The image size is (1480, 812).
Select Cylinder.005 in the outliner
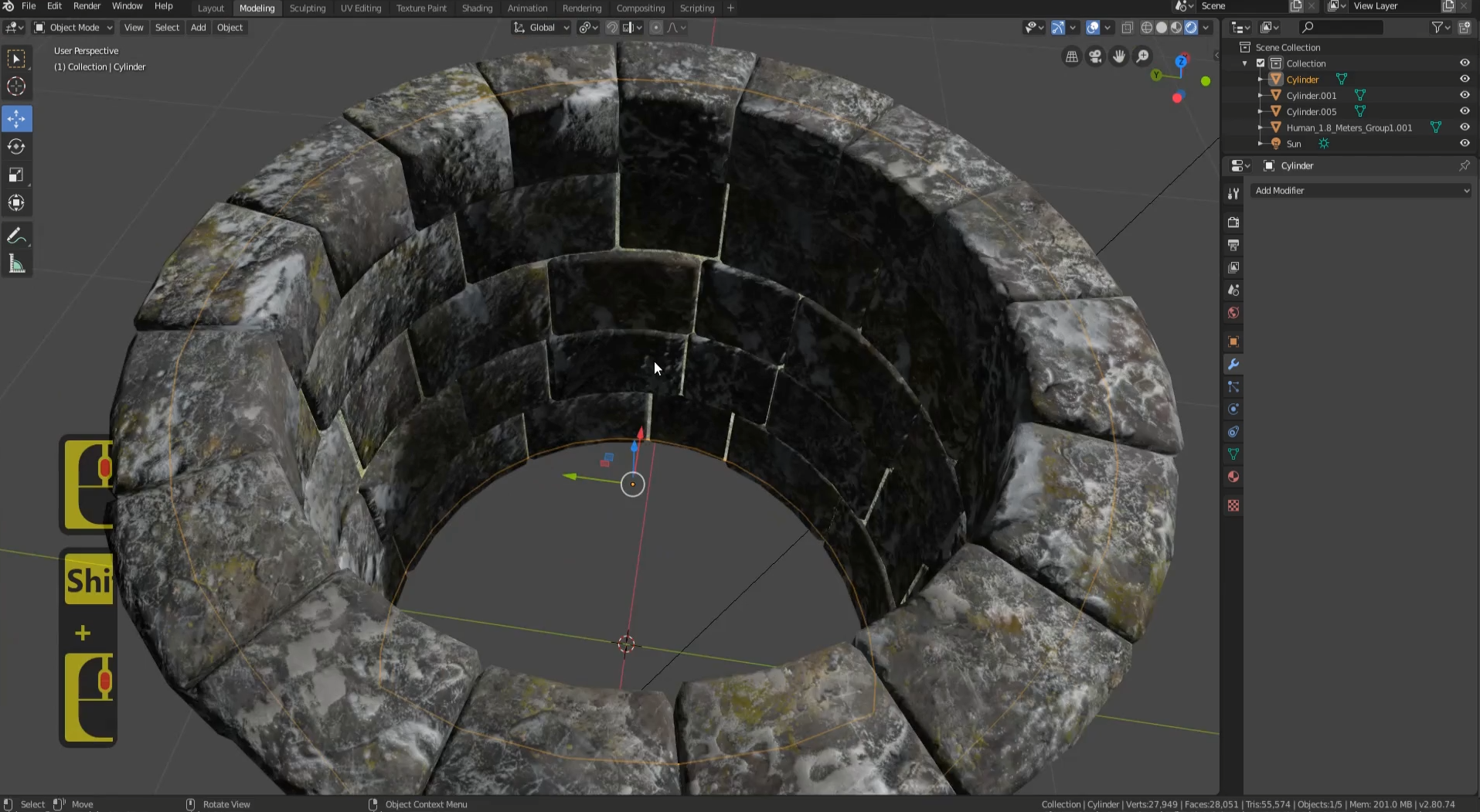click(1312, 111)
